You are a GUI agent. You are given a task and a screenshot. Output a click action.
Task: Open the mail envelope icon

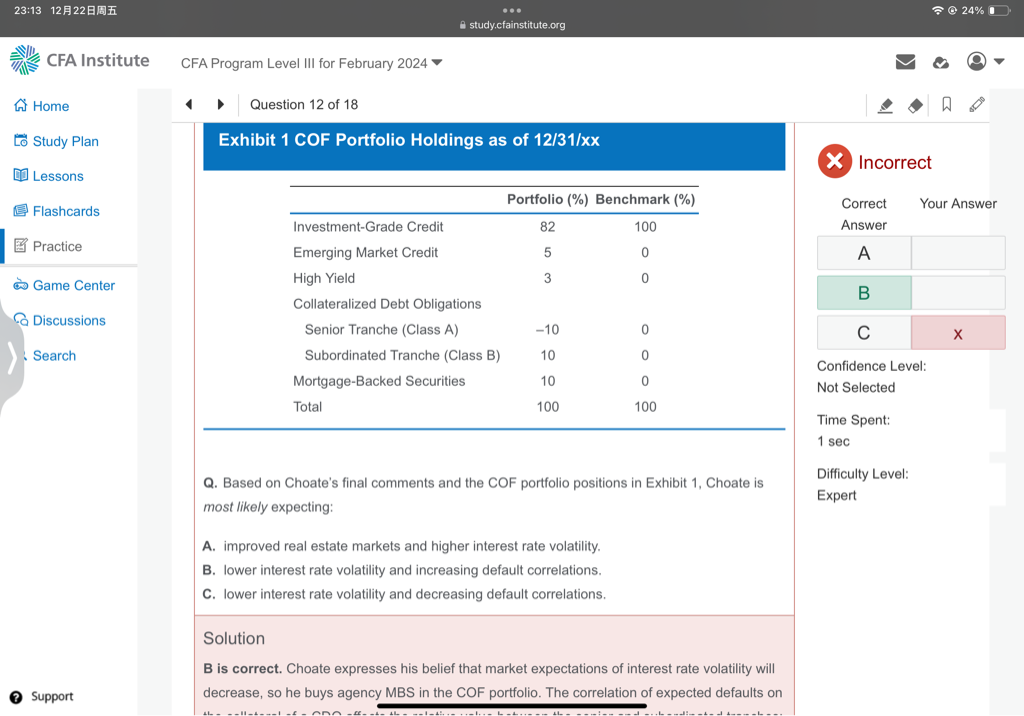click(x=905, y=62)
